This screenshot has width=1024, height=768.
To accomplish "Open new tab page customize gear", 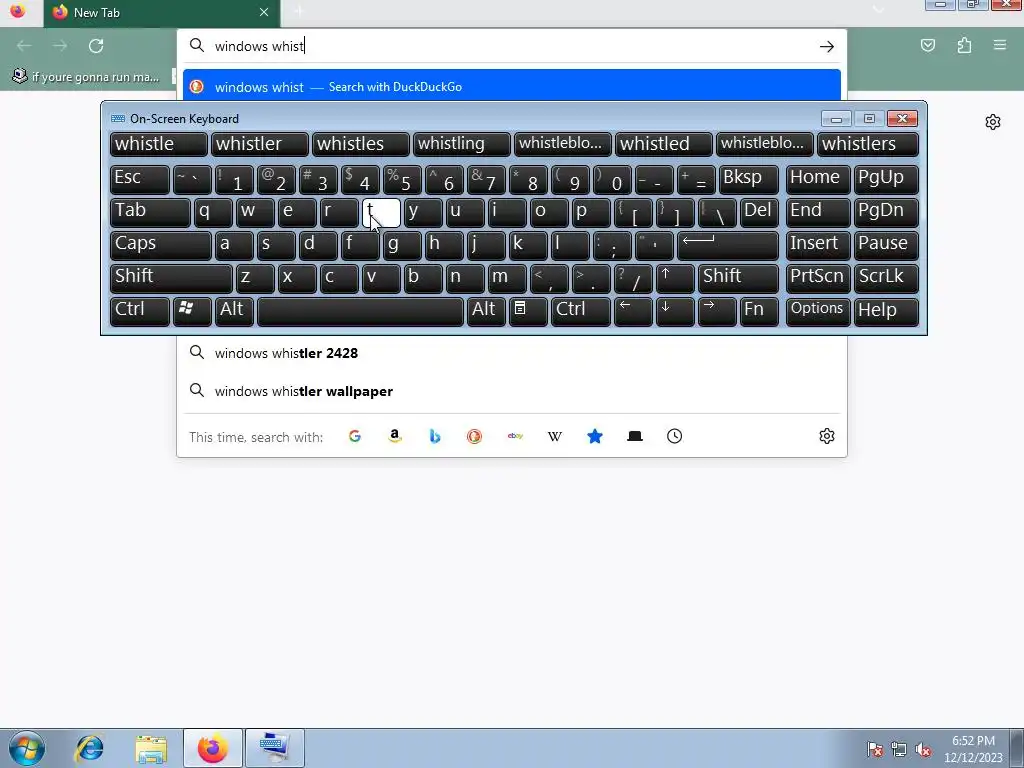I will click(x=993, y=122).
